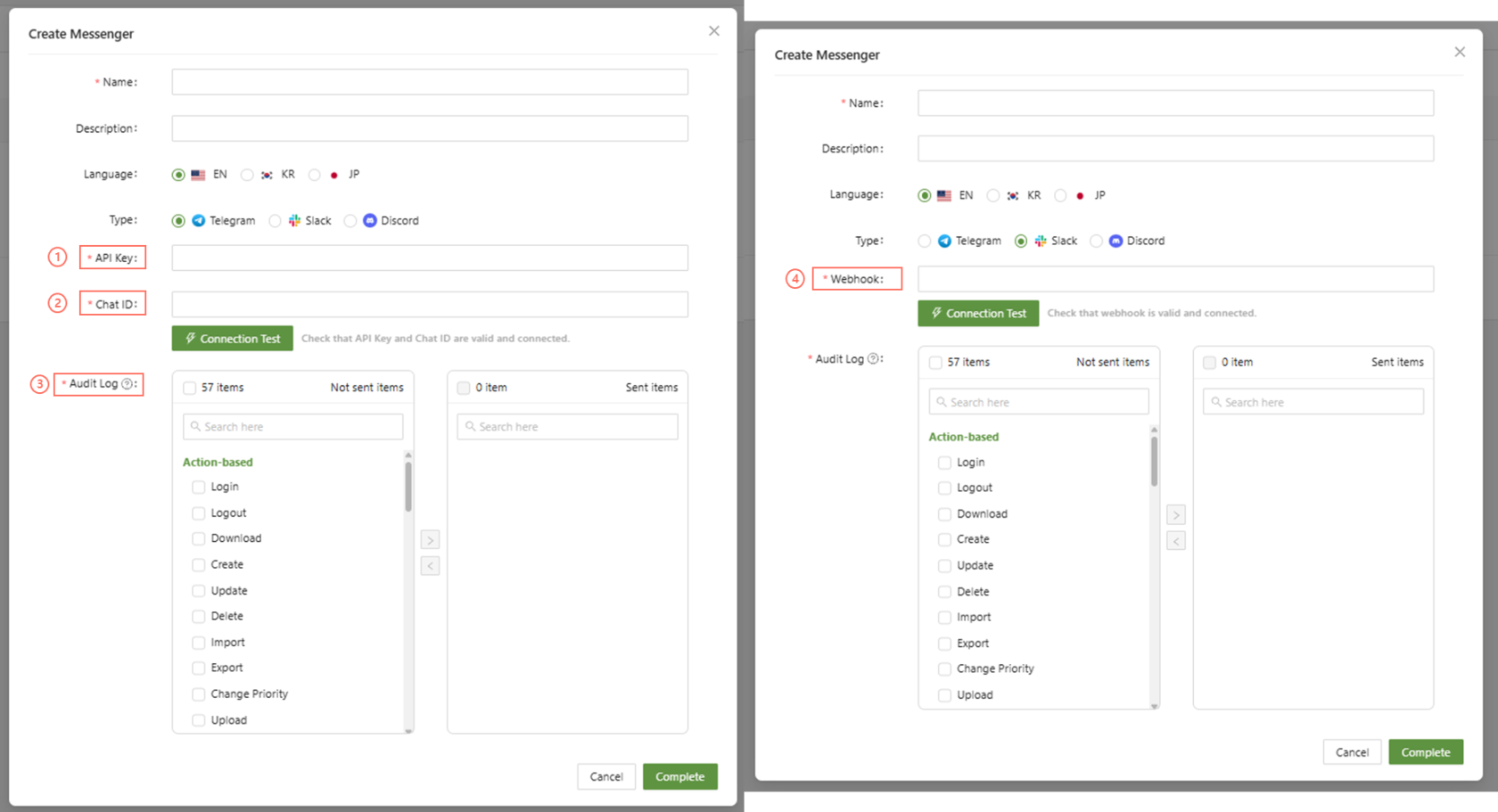Tick the Login checkbox in the left dialog
The image size is (1498, 812).
pos(199,488)
